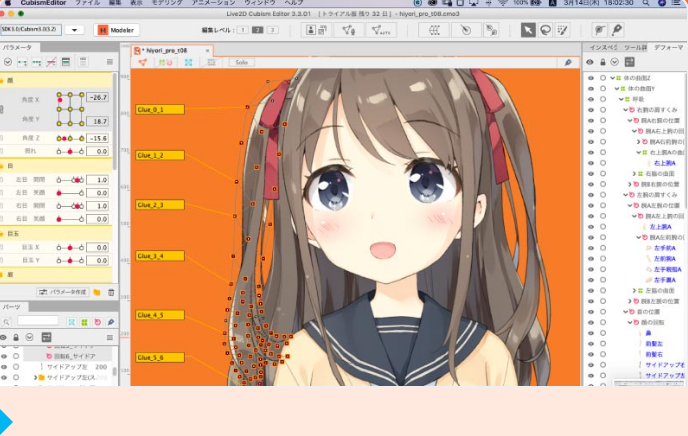Click the pin-shaped path tool icon
This screenshot has width=688, height=436.
(x=616, y=30)
